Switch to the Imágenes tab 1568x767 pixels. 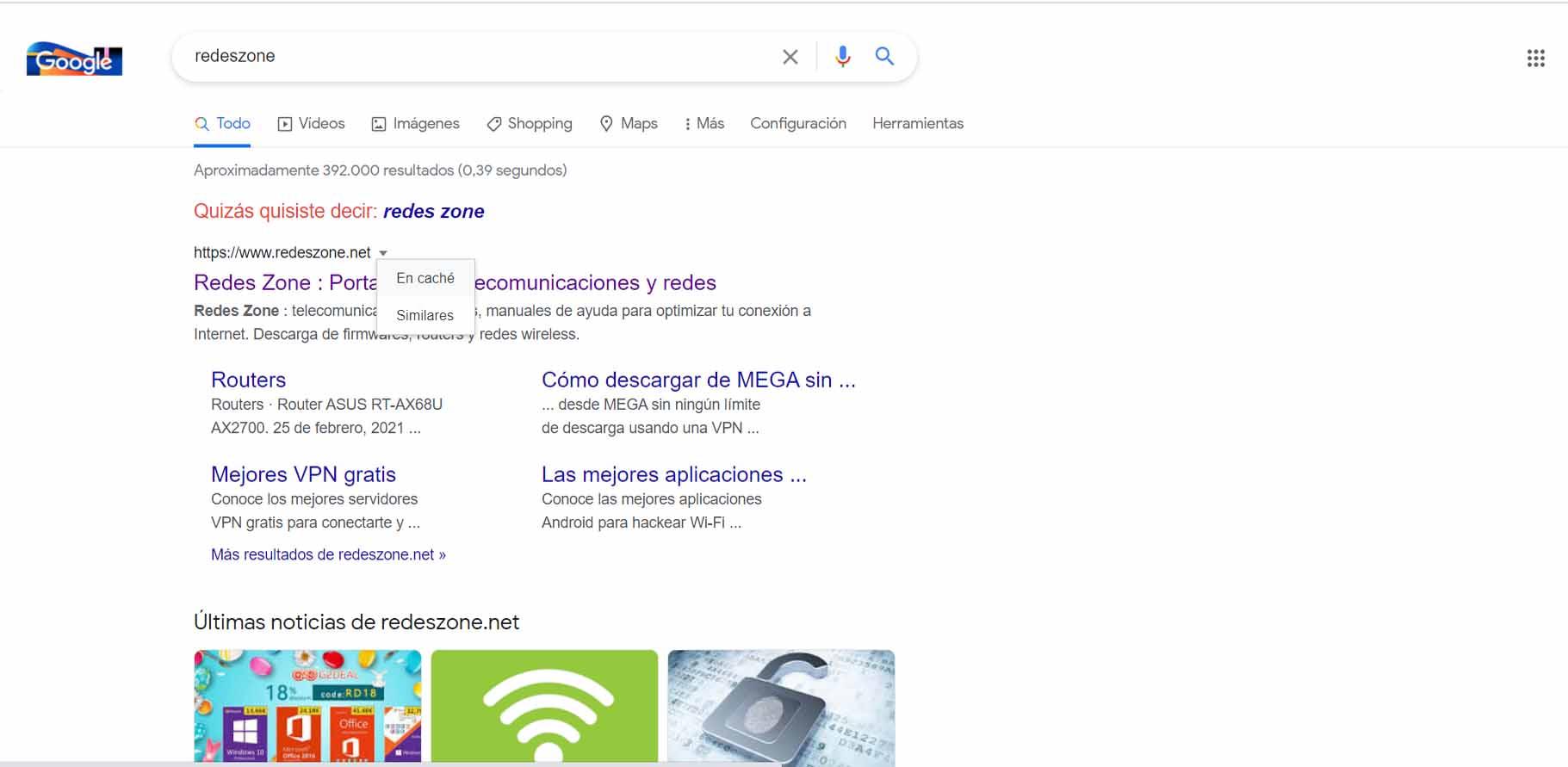coord(415,124)
